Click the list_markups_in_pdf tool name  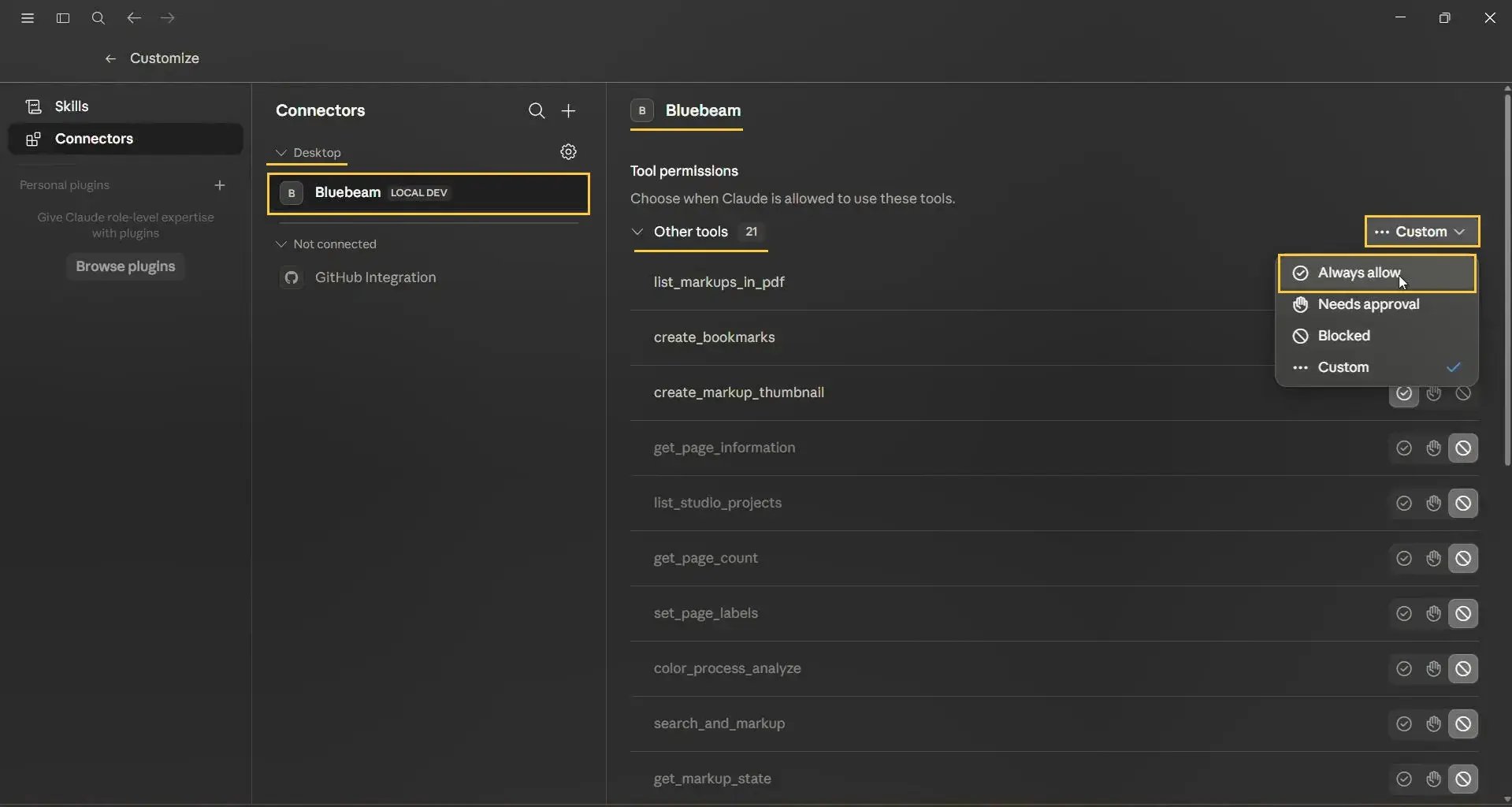coord(719,282)
